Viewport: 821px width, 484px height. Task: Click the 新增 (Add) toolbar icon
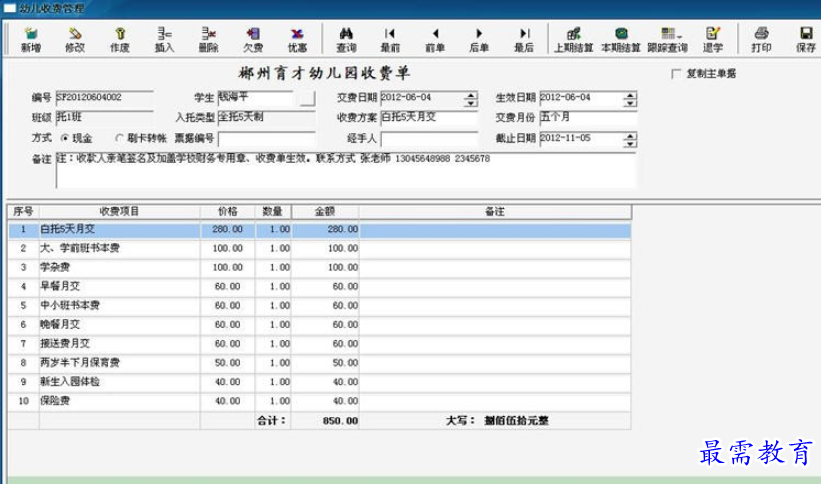(30, 38)
